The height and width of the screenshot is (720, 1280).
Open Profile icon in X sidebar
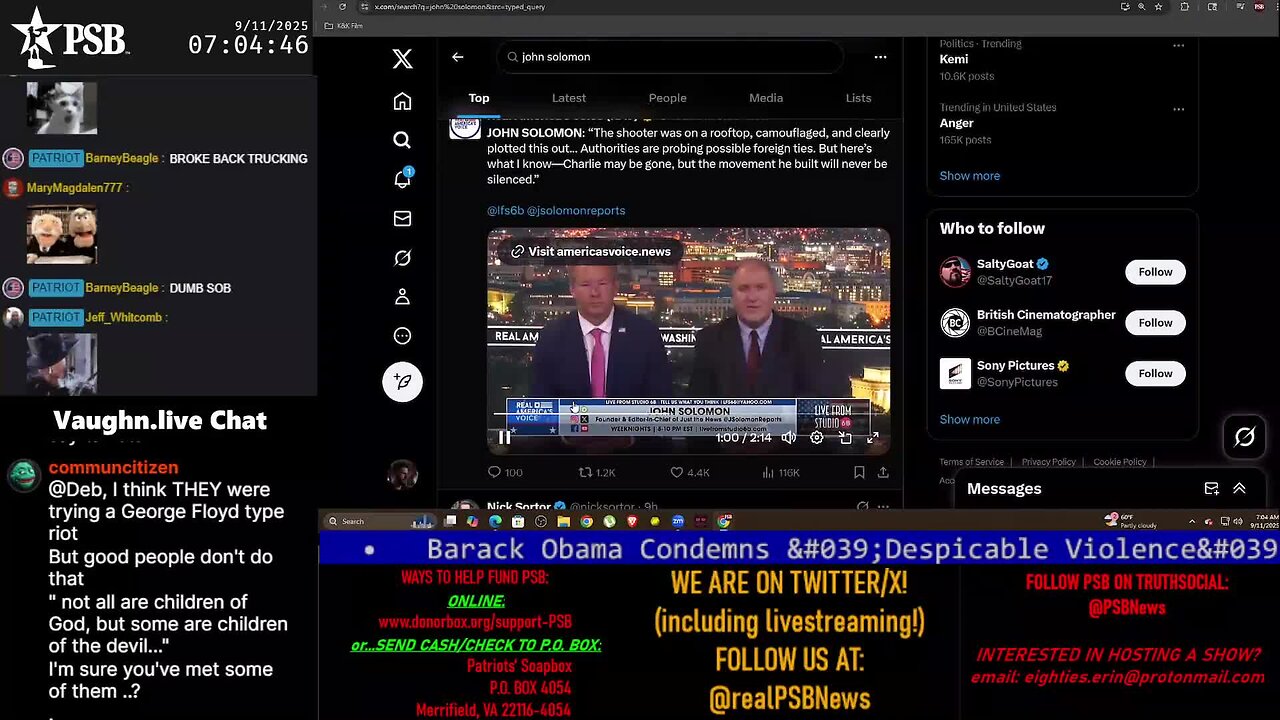click(x=402, y=297)
